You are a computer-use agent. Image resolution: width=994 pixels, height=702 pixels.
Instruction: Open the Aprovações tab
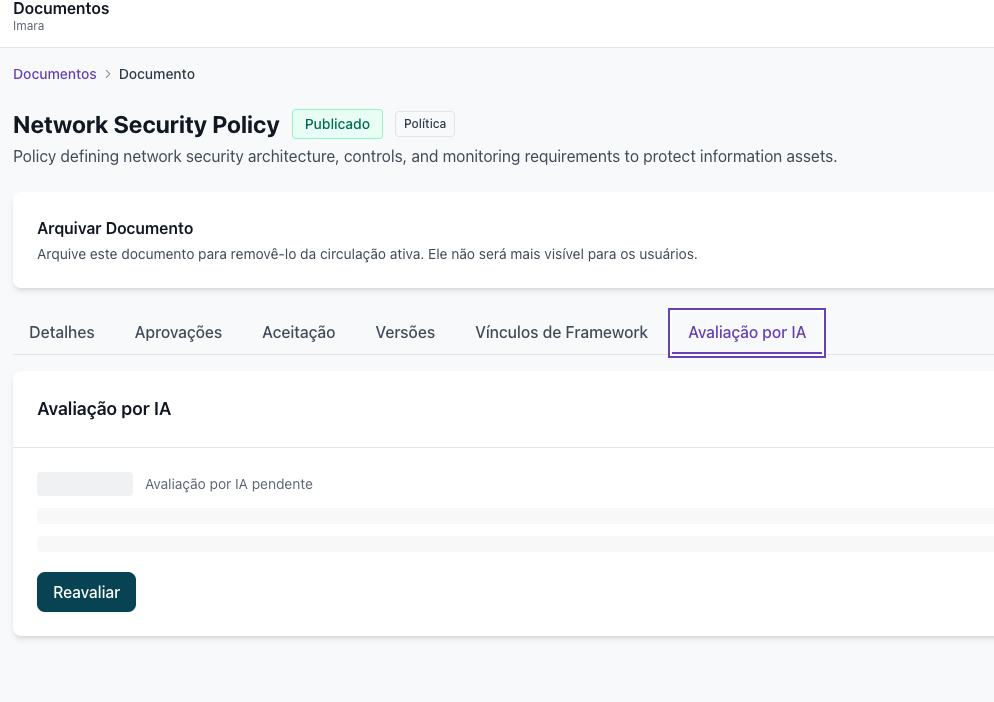[x=178, y=332]
